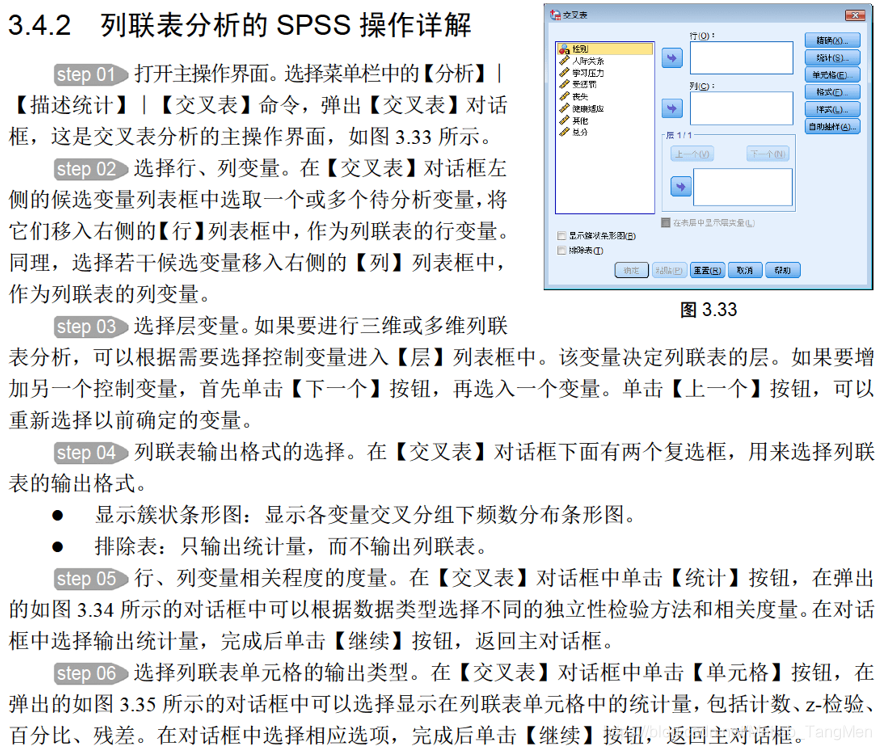Click the arrow button beside the 列(C) box
This screenshot has height=750, width=881.
(x=672, y=108)
